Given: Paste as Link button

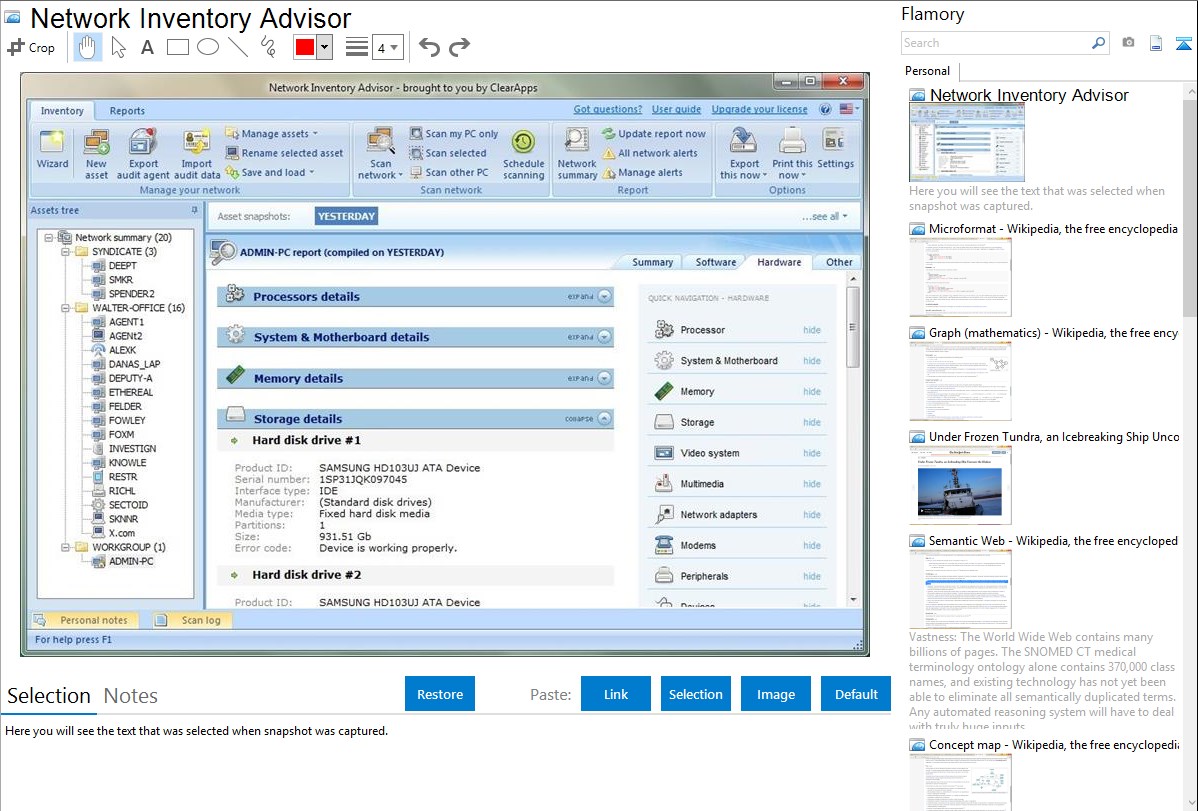Looking at the screenshot, I should 616,694.
